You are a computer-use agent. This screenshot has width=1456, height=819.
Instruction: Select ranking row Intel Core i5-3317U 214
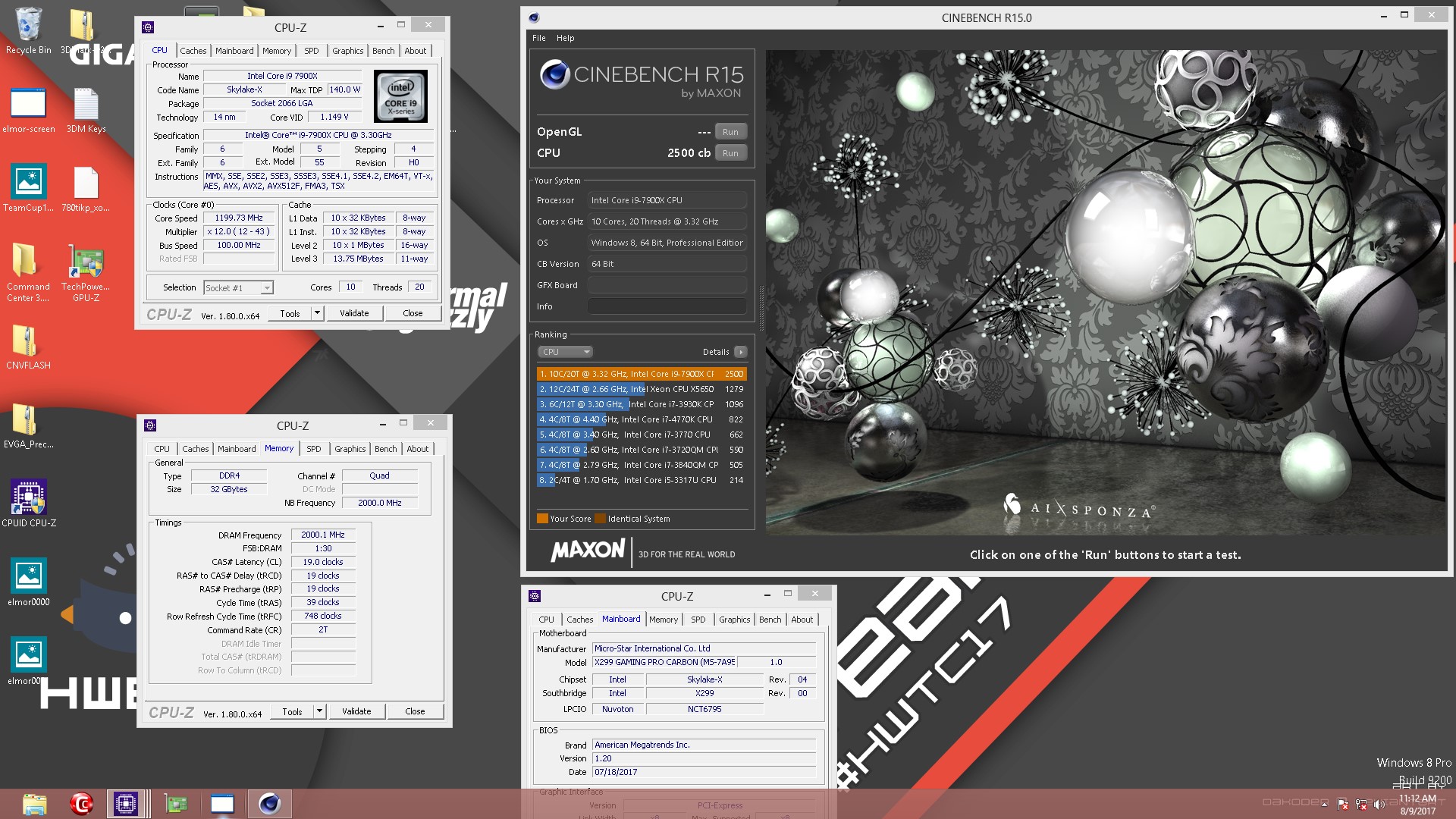click(x=642, y=480)
